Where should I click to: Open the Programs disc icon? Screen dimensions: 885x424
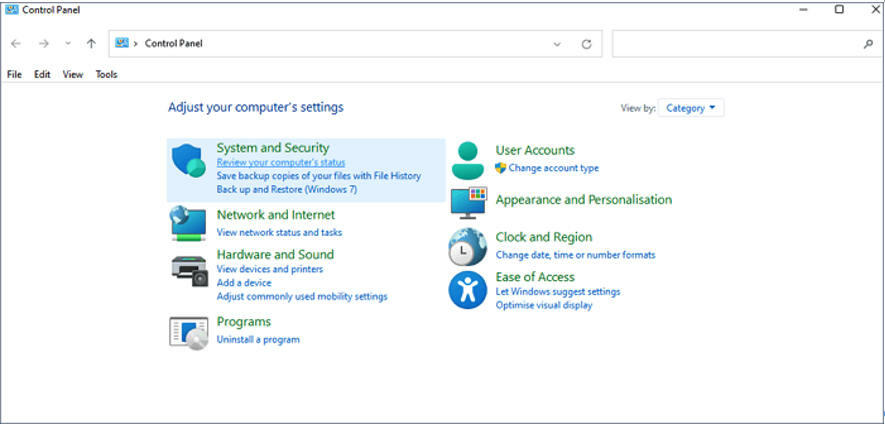(x=189, y=333)
